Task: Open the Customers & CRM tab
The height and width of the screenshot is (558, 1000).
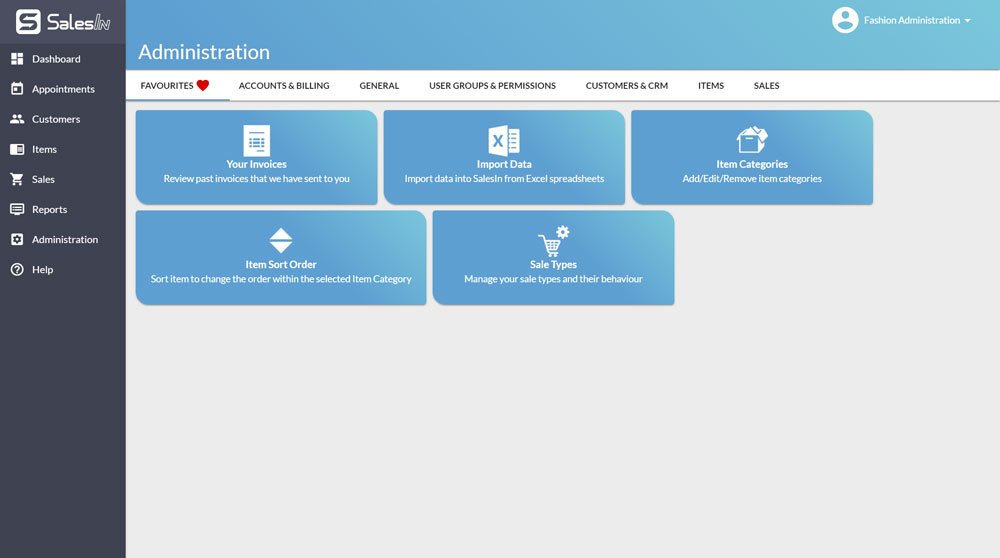Action: pos(627,85)
